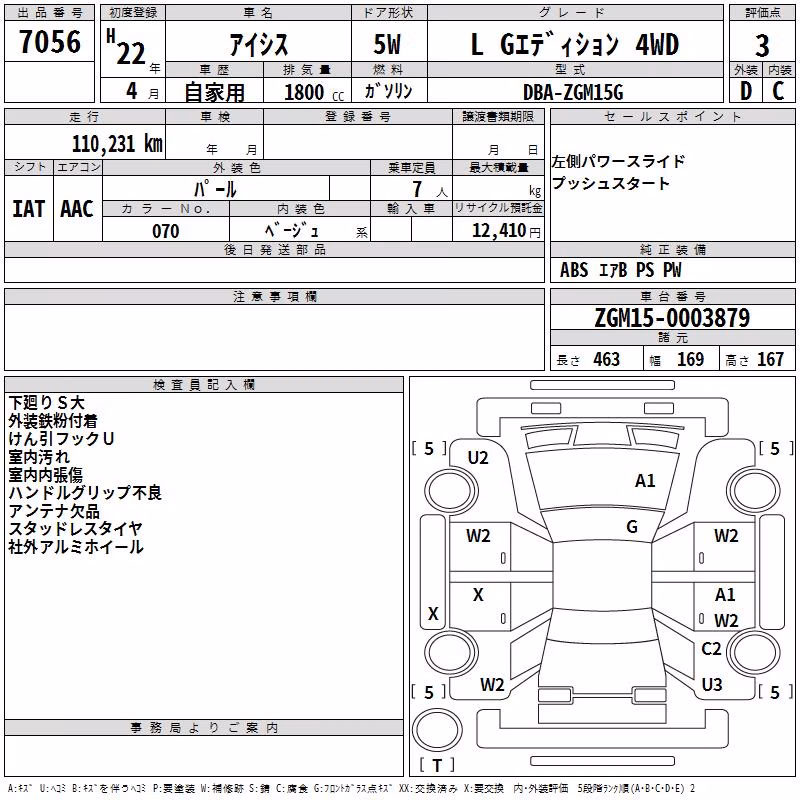Click inspector note ハンドルグリップ不良

(x=85, y=493)
